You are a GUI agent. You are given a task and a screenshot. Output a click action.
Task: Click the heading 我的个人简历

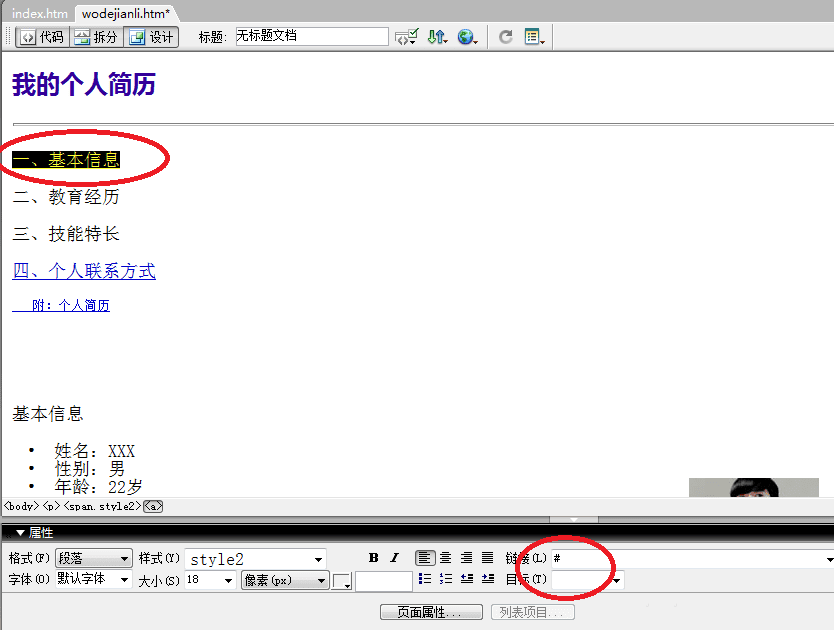(x=84, y=85)
